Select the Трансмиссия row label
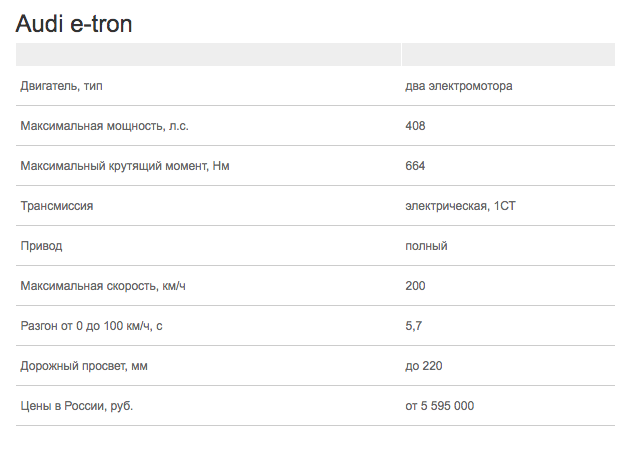 click(57, 206)
